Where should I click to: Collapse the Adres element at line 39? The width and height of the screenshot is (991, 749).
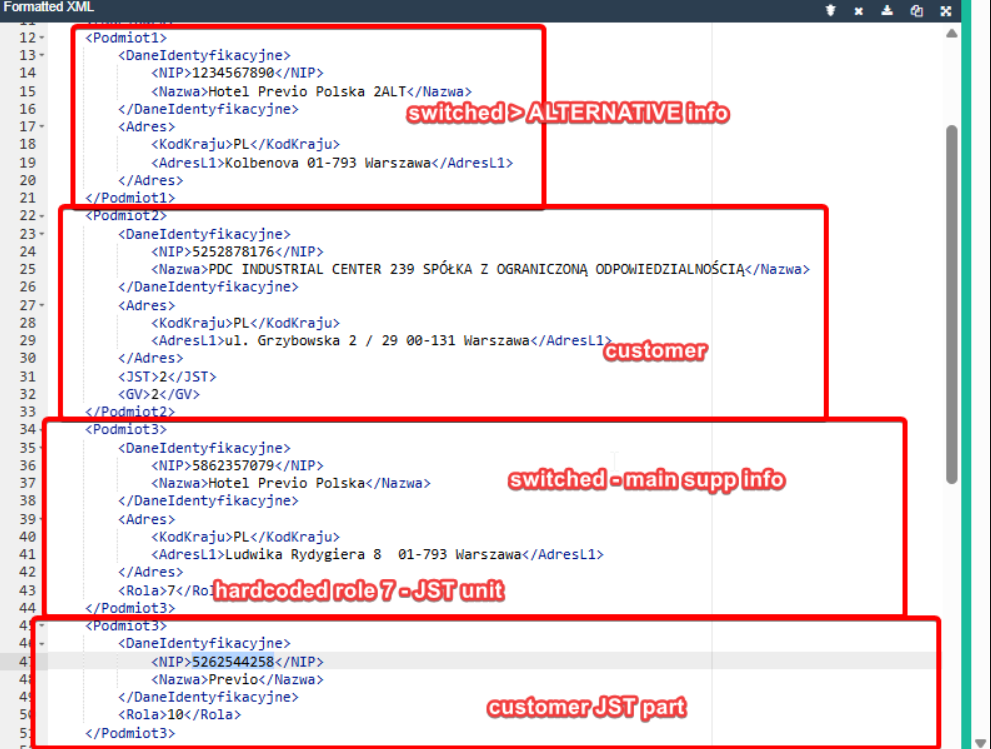pyautogui.click(x=40, y=520)
